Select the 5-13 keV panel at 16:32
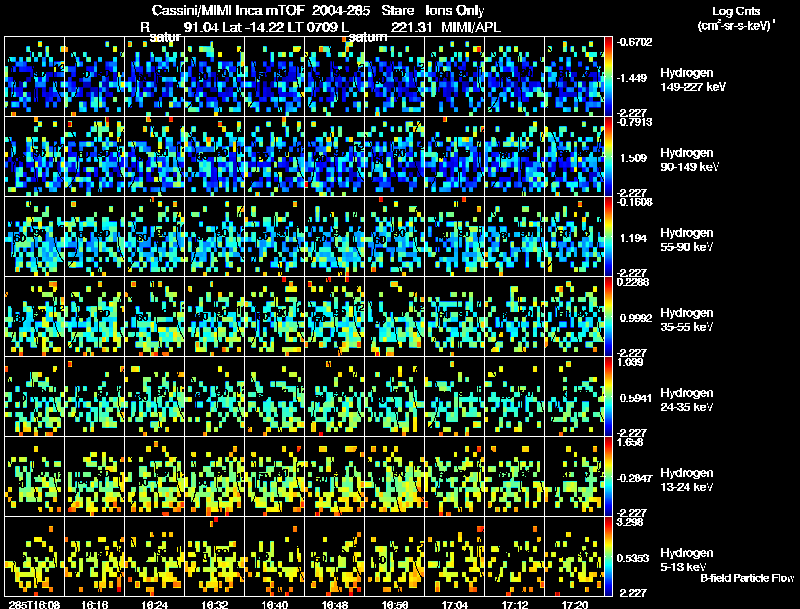800x609 pixels. point(214,556)
